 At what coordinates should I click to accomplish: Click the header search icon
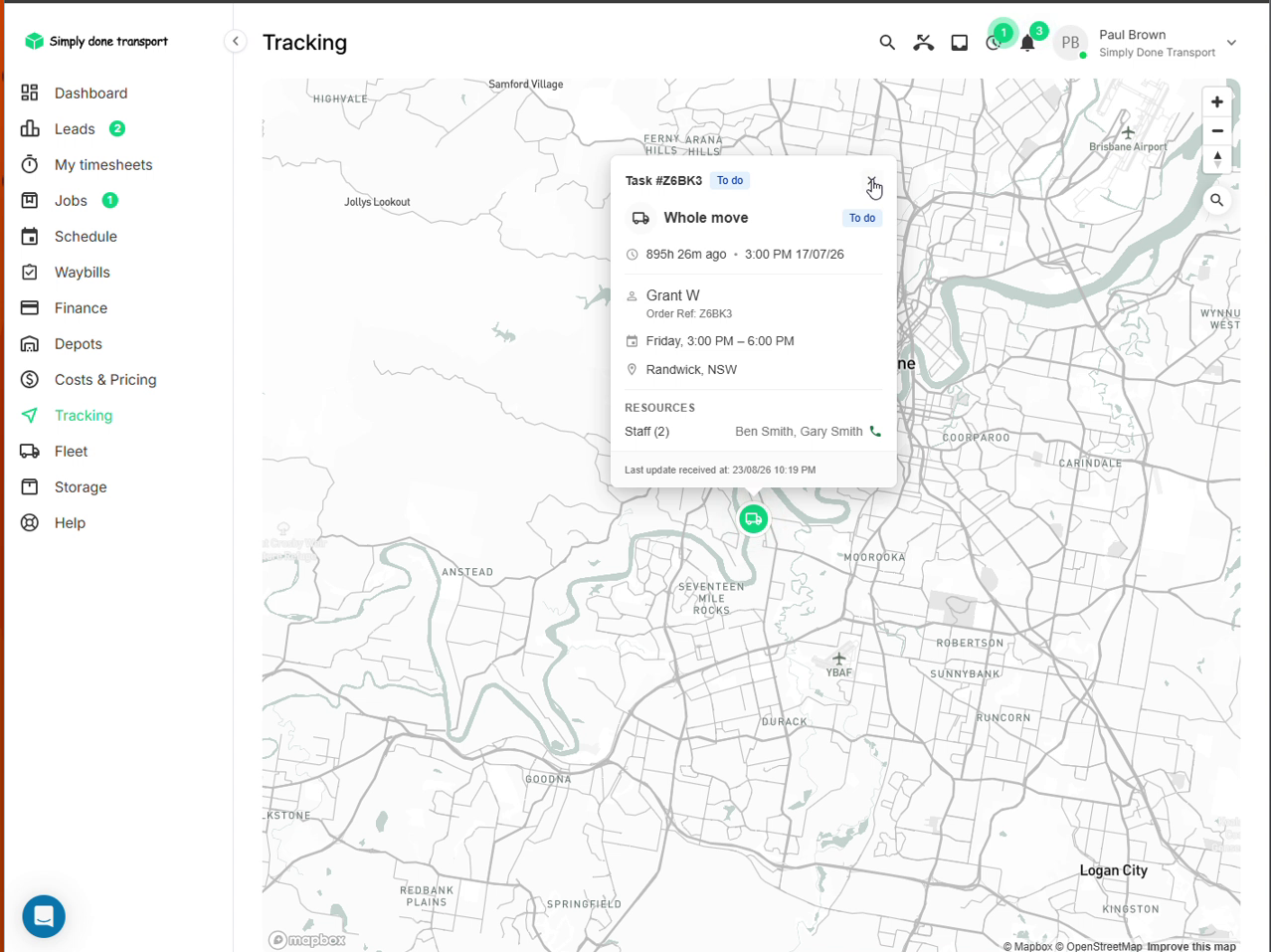(887, 42)
